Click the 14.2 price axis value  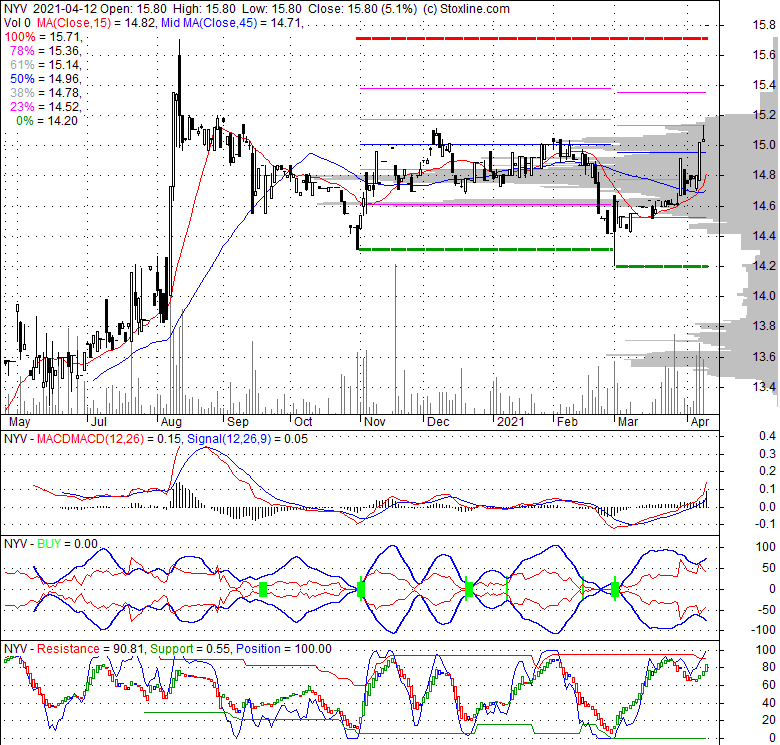click(764, 266)
